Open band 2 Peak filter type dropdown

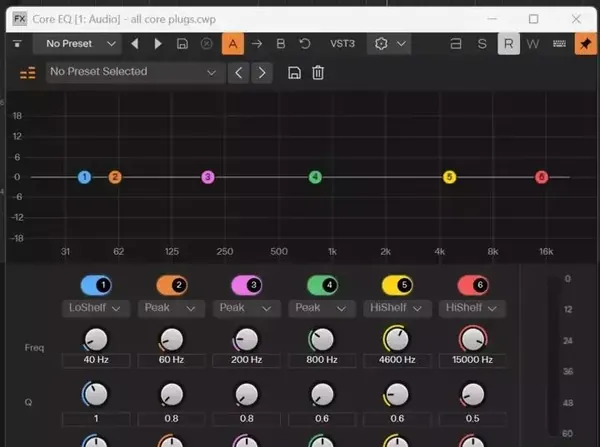pyautogui.click(x=171, y=308)
